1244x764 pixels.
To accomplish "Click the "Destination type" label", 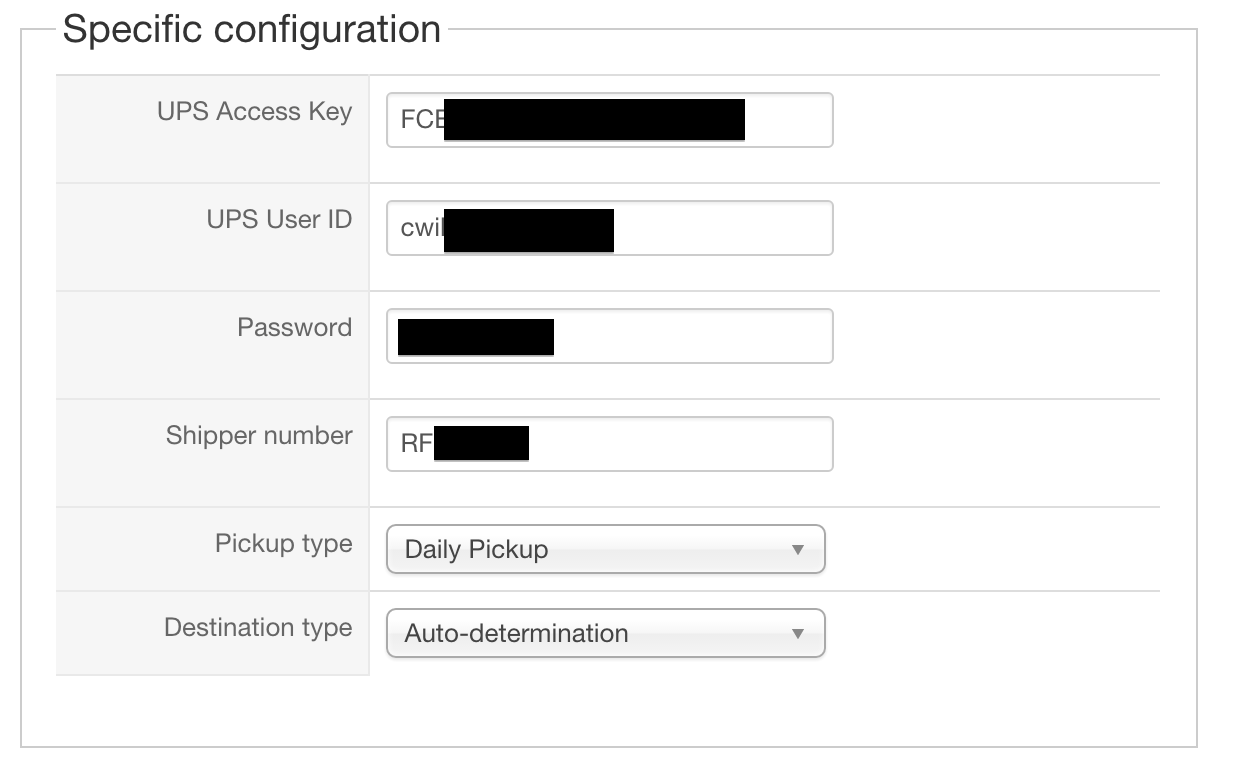I will coord(258,627).
